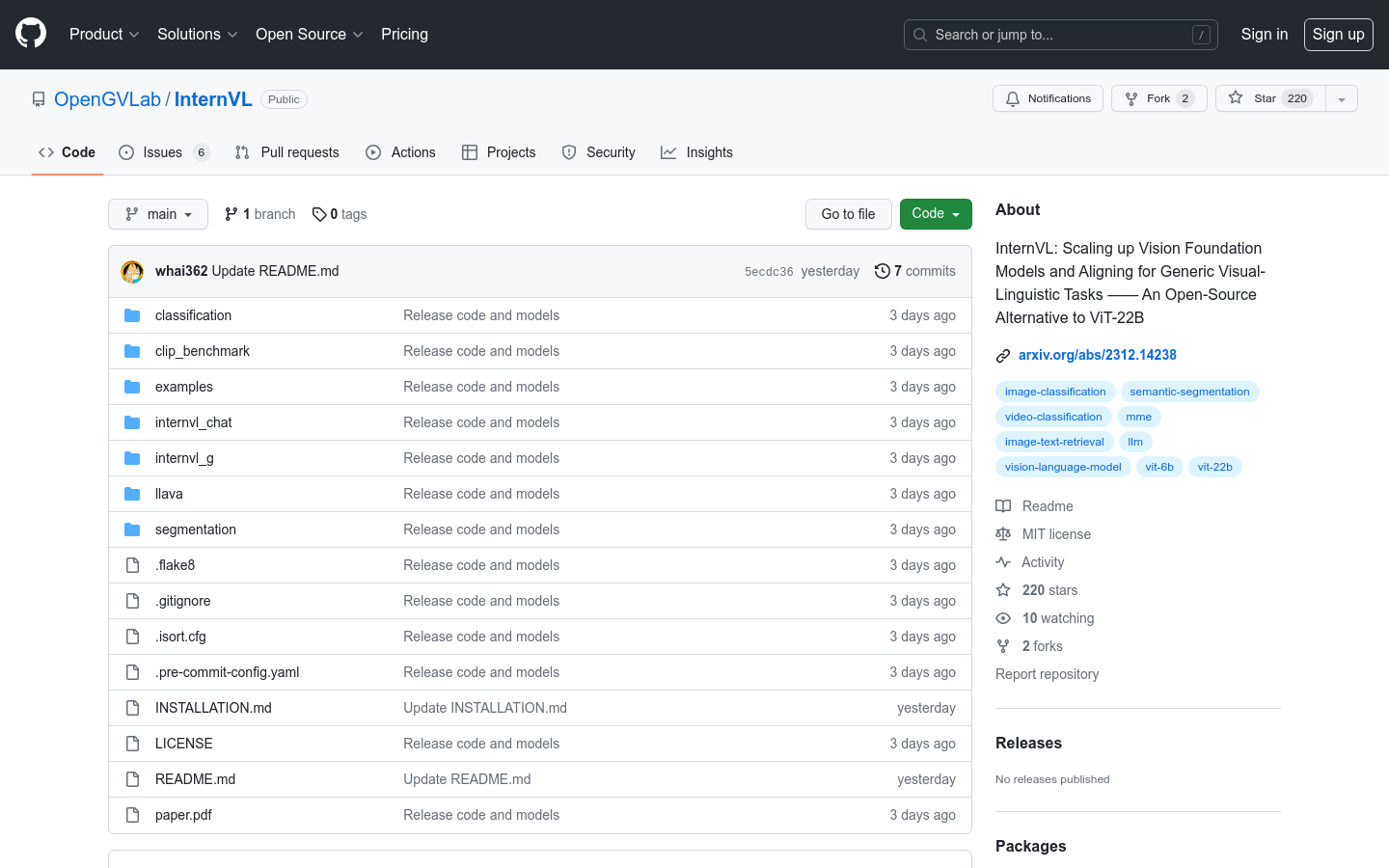1389x868 pixels.
Task: Click the Activity pulse icon
Action: pyautogui.click(x=1003, y=562)
